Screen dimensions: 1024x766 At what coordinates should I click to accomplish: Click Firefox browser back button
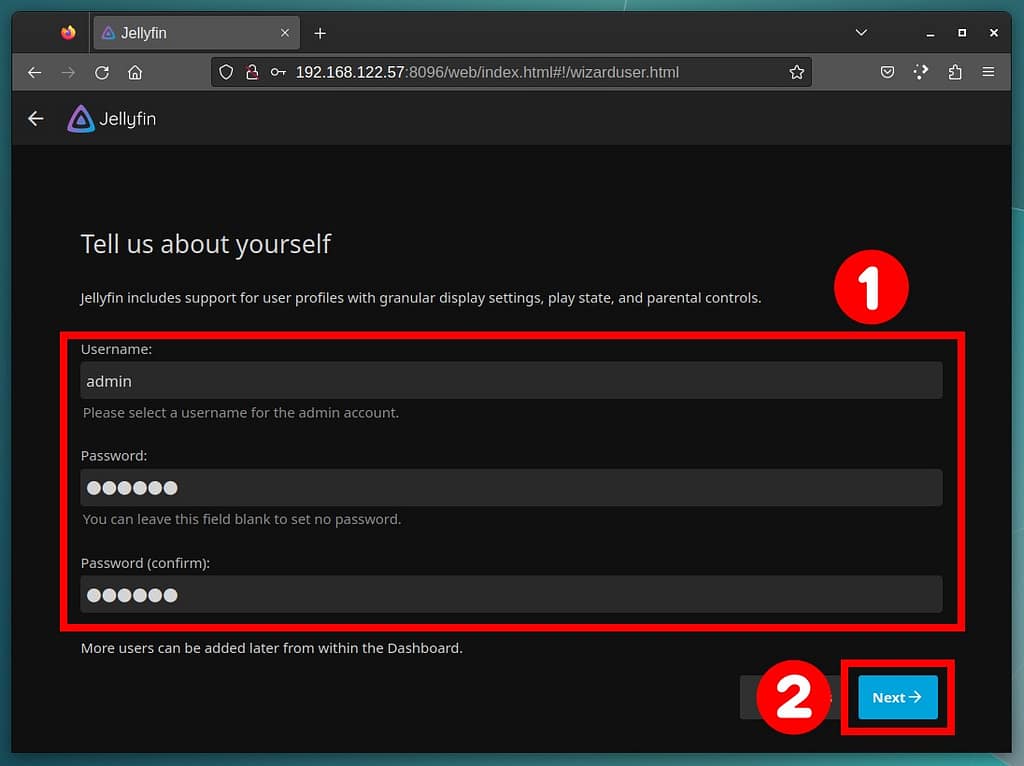coord(35,73)
